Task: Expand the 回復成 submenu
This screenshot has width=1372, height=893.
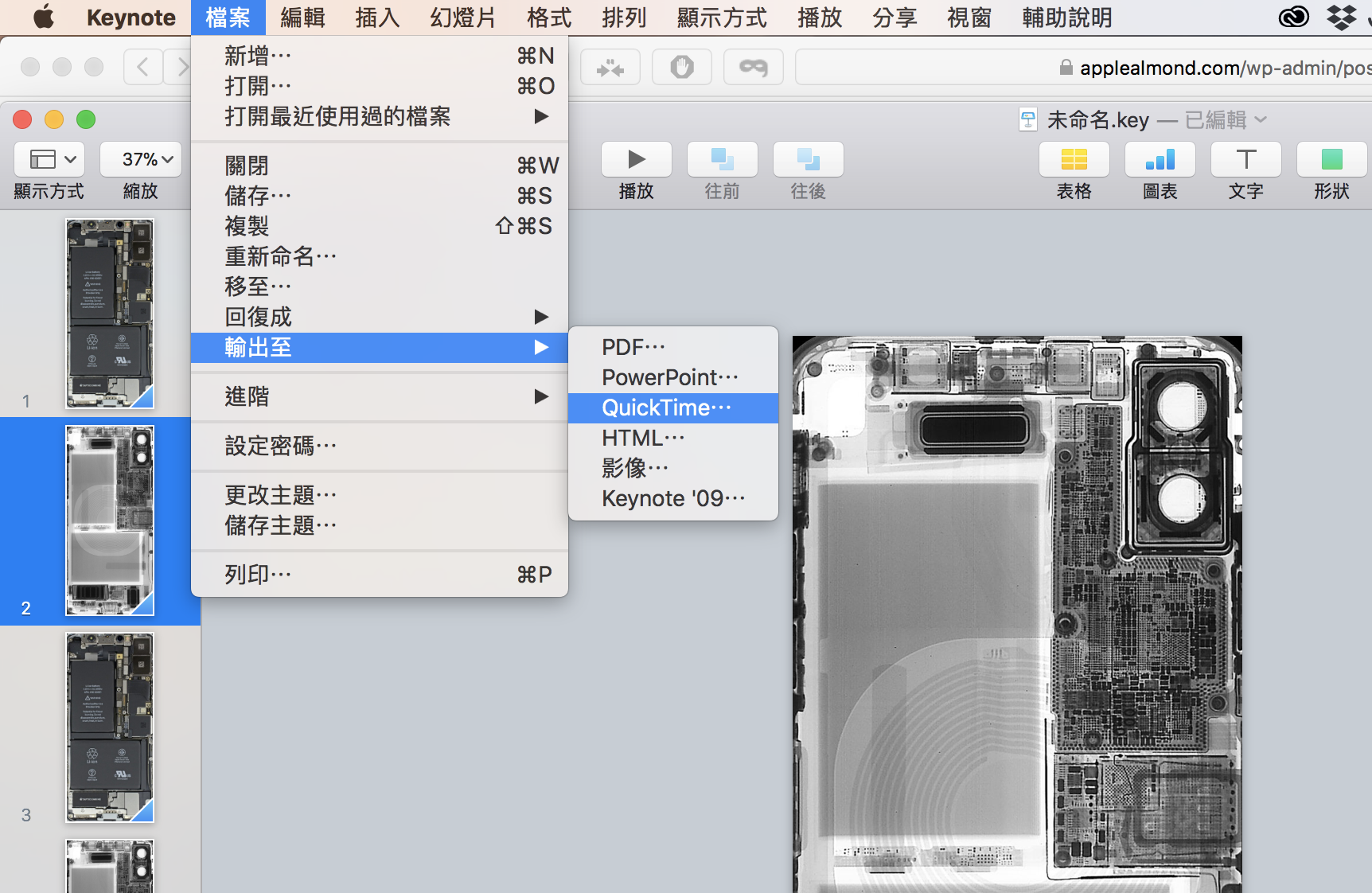Action: [380, 317]
